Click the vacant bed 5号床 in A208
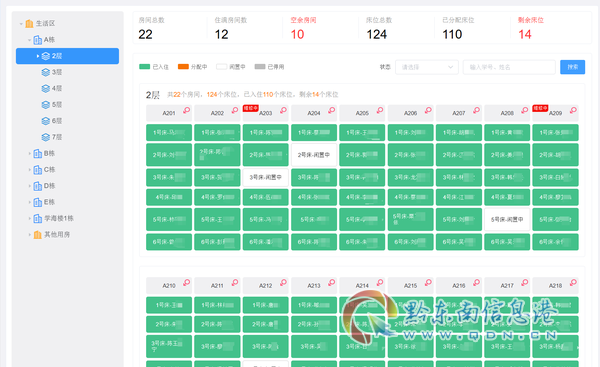 pyautogui.click(x=507, y=219)
